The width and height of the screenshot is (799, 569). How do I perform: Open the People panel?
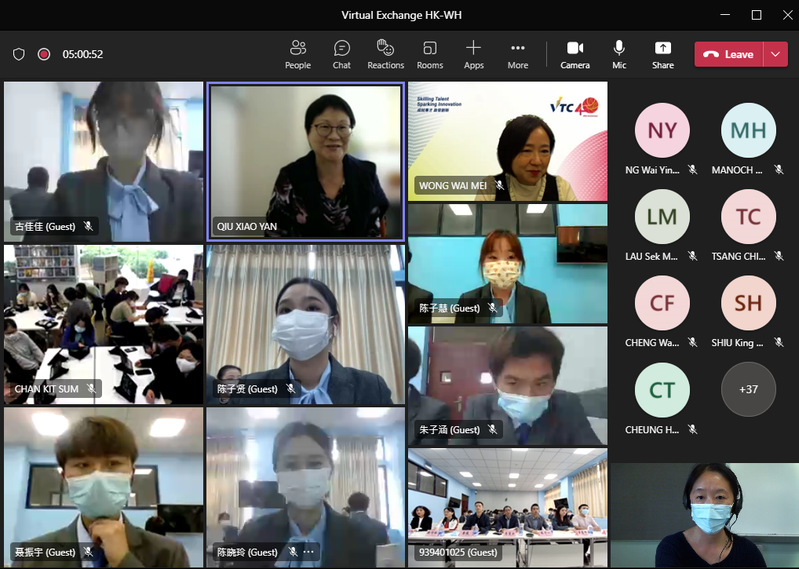[297, 54]
